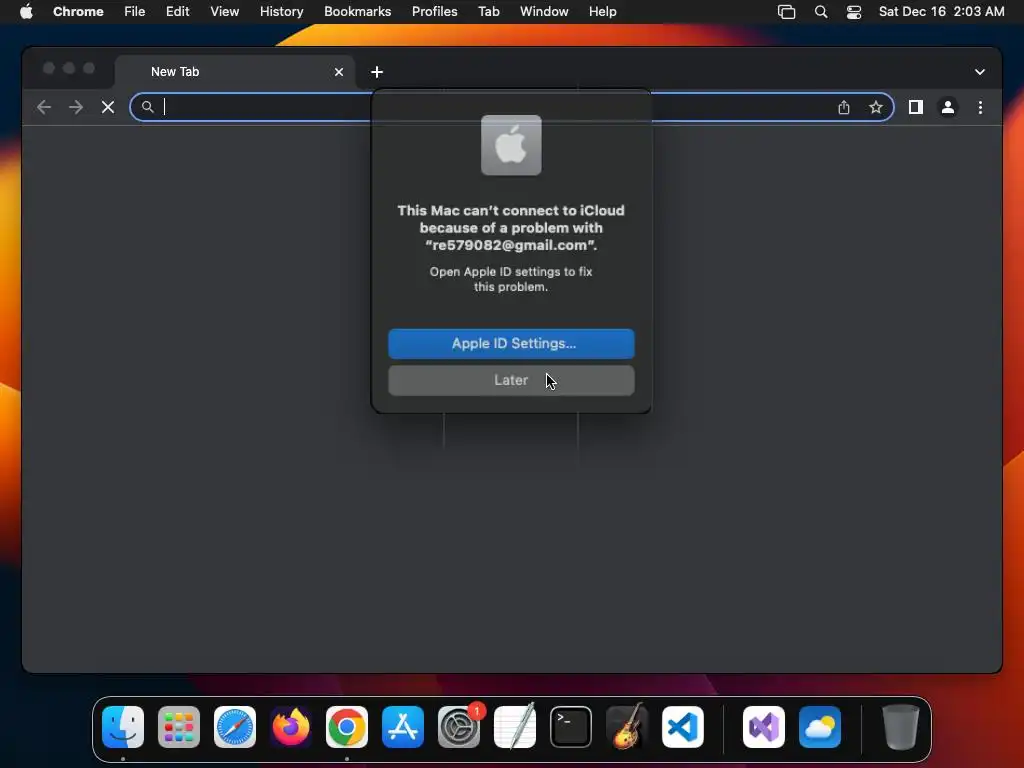The height and width of the screenshot is (768, 1024).
Task: Open Spotlight search in menu bar
Action: (x=821, y=12)
